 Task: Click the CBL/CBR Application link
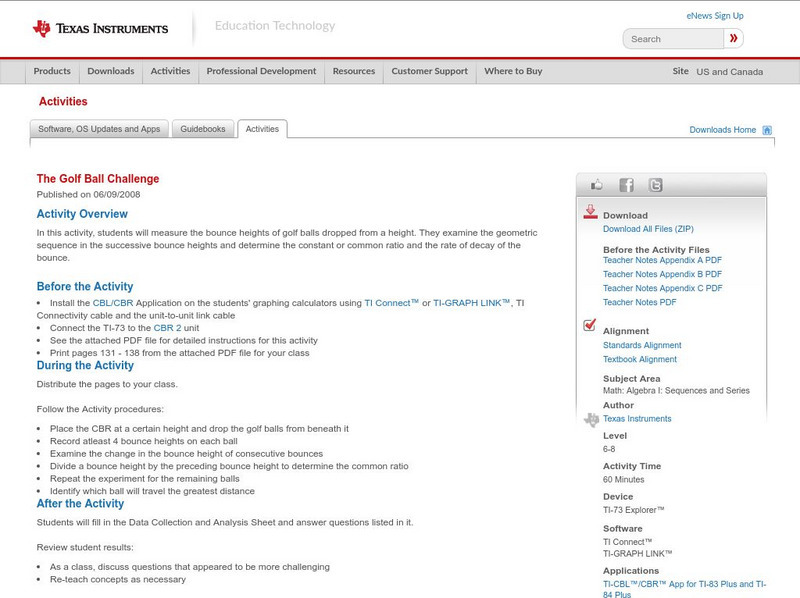[x=113, y=303]
